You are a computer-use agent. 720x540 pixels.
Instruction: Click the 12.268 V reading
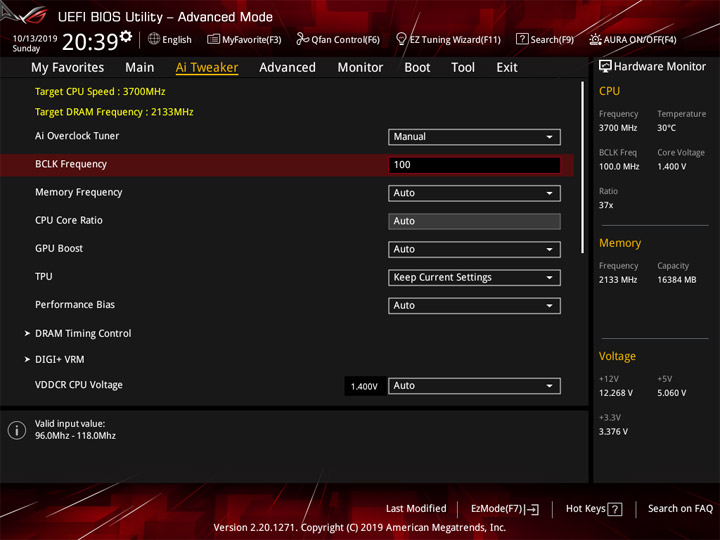[616, 393]
